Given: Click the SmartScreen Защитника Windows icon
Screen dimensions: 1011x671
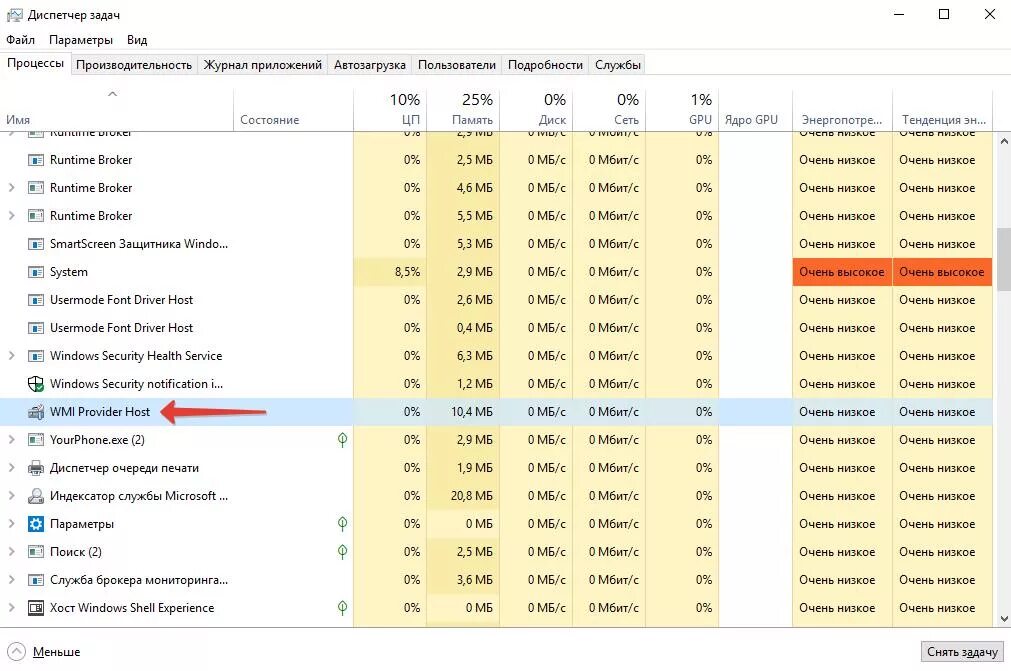Looking at the screenshot, I should 36,244.
